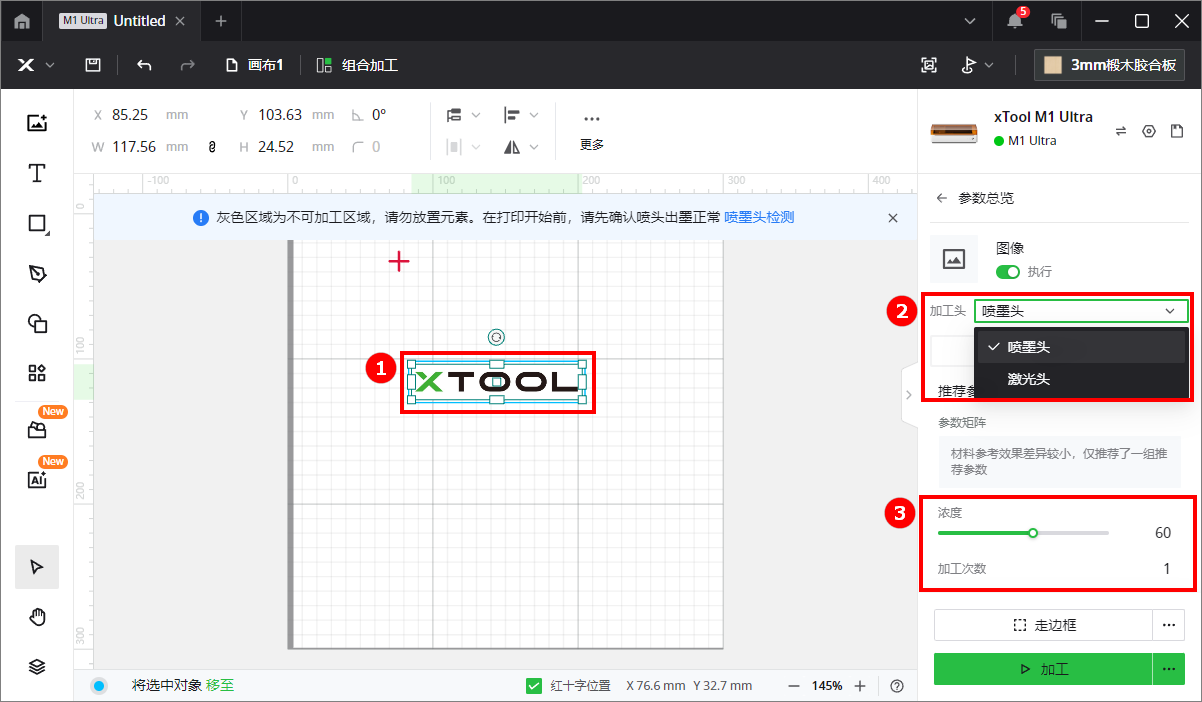Open the 3mm椴木胶合板 material selector
This screenshot has width=1202, height=702.
[1109, 65]
